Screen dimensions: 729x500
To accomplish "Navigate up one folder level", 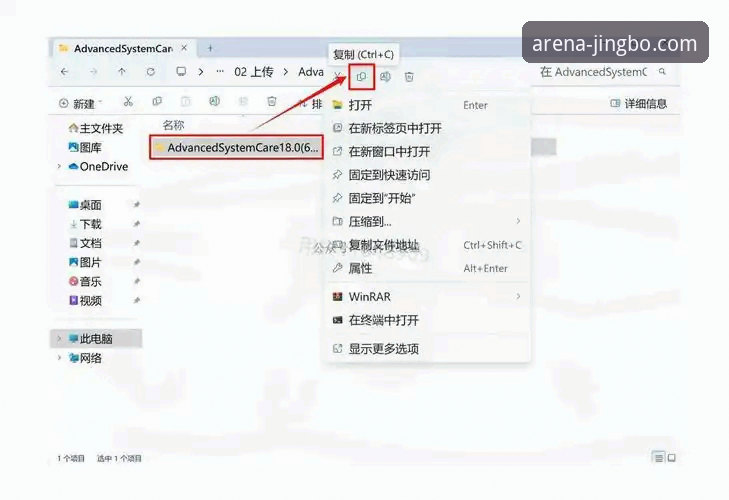I will pyautogui.click(x=122, y=72).
